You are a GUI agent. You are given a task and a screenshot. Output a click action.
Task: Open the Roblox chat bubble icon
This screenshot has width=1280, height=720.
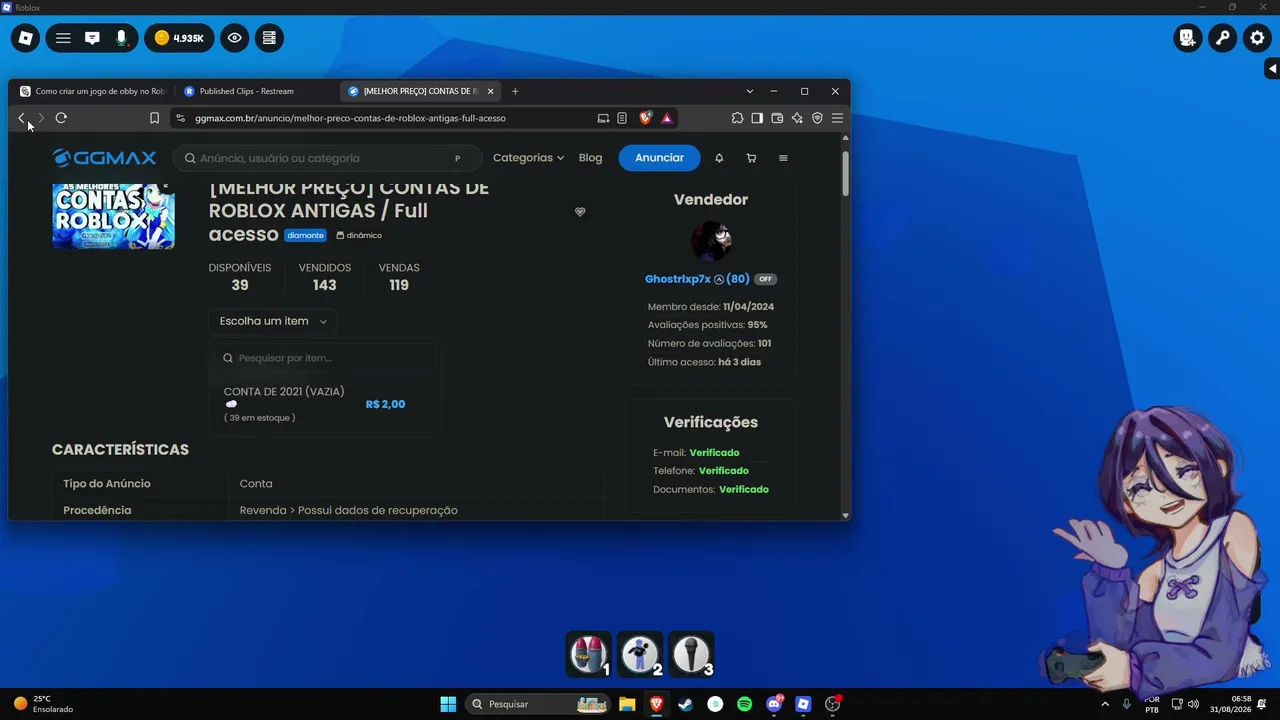(92, 38)
